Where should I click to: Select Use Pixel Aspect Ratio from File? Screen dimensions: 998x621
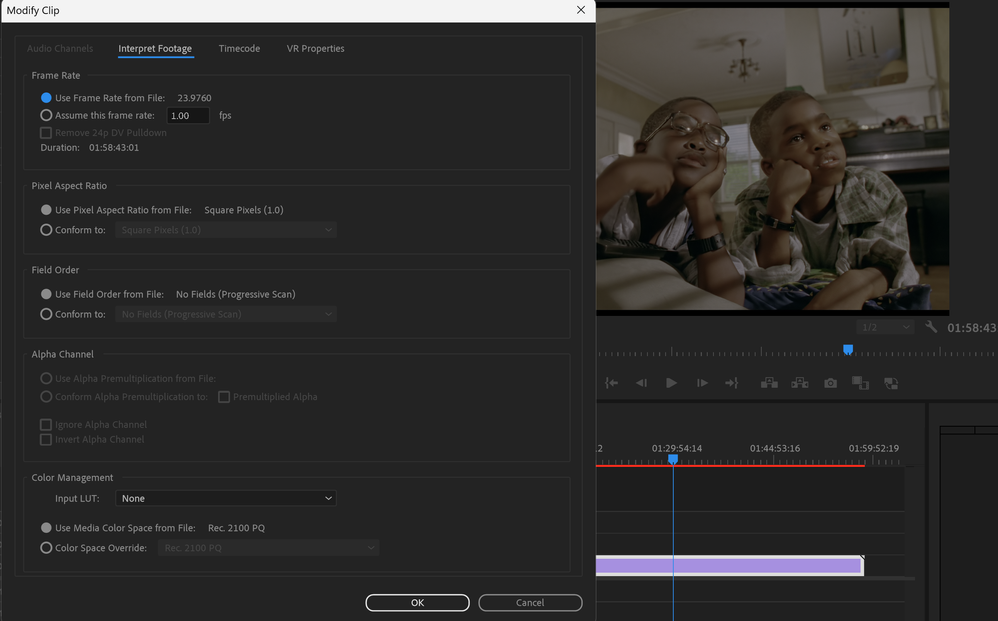click(x=46, y=210)
